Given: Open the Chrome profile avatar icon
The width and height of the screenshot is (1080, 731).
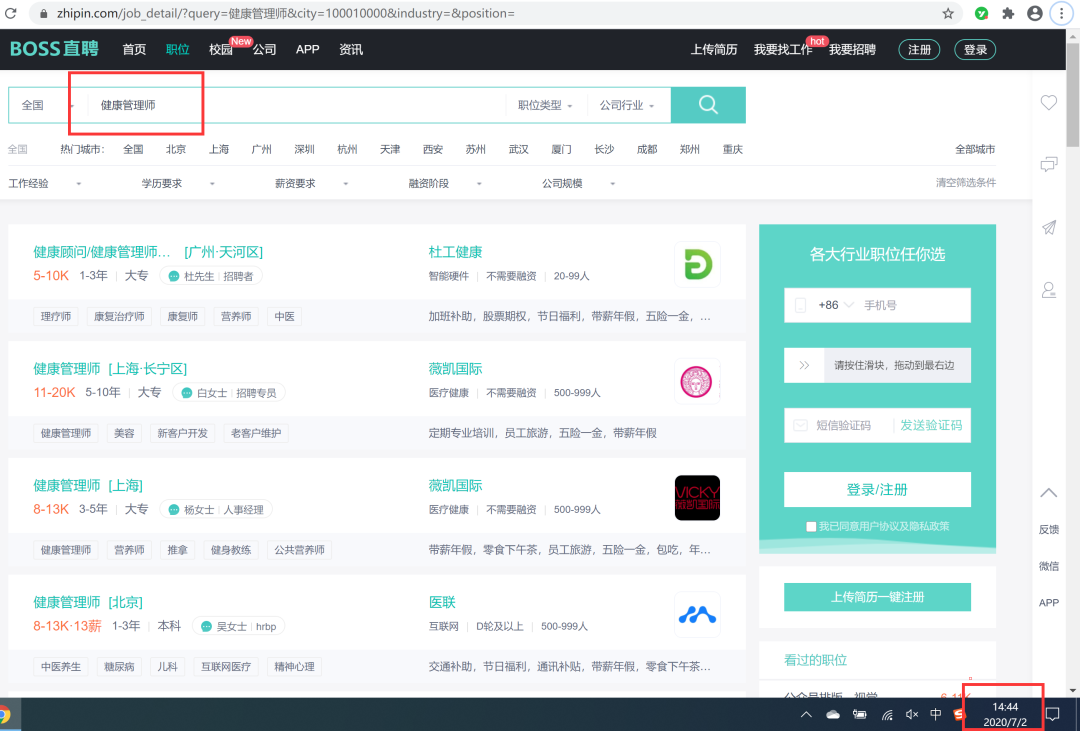Looking at the screenshot, I should pyautogui.click(x=1035, y=13).
